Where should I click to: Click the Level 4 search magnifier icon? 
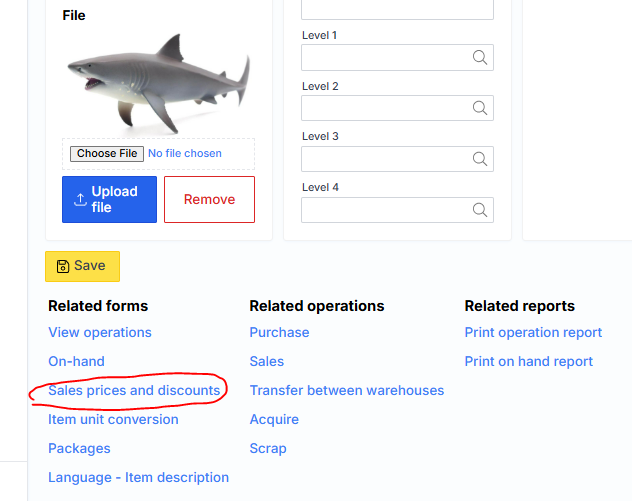[480, 210]
